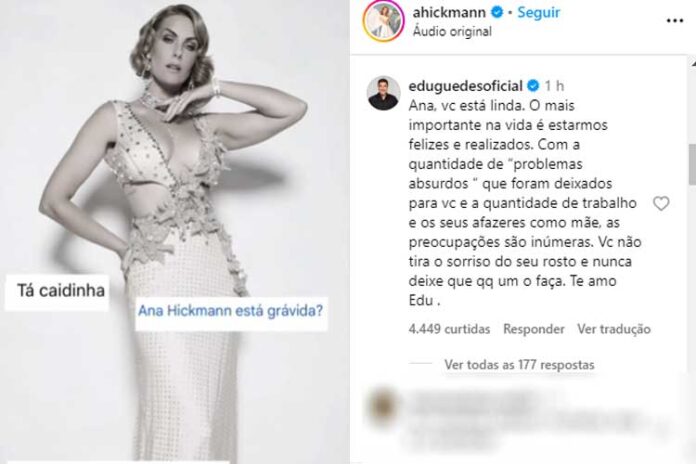This screenshot has height=464, width=696.
Task: Click the eduguedesoficial username
Action: [466, 85]
